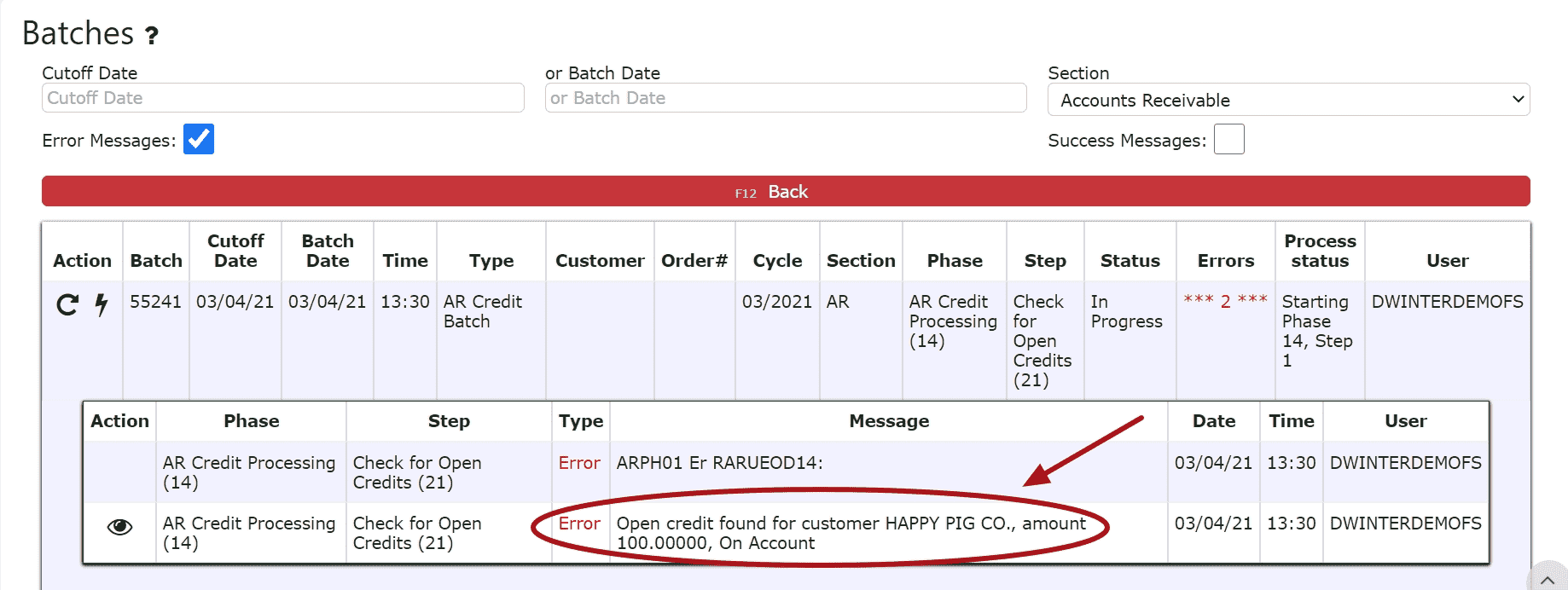Enable the Success Messages checkbox

pos(1228,139)
